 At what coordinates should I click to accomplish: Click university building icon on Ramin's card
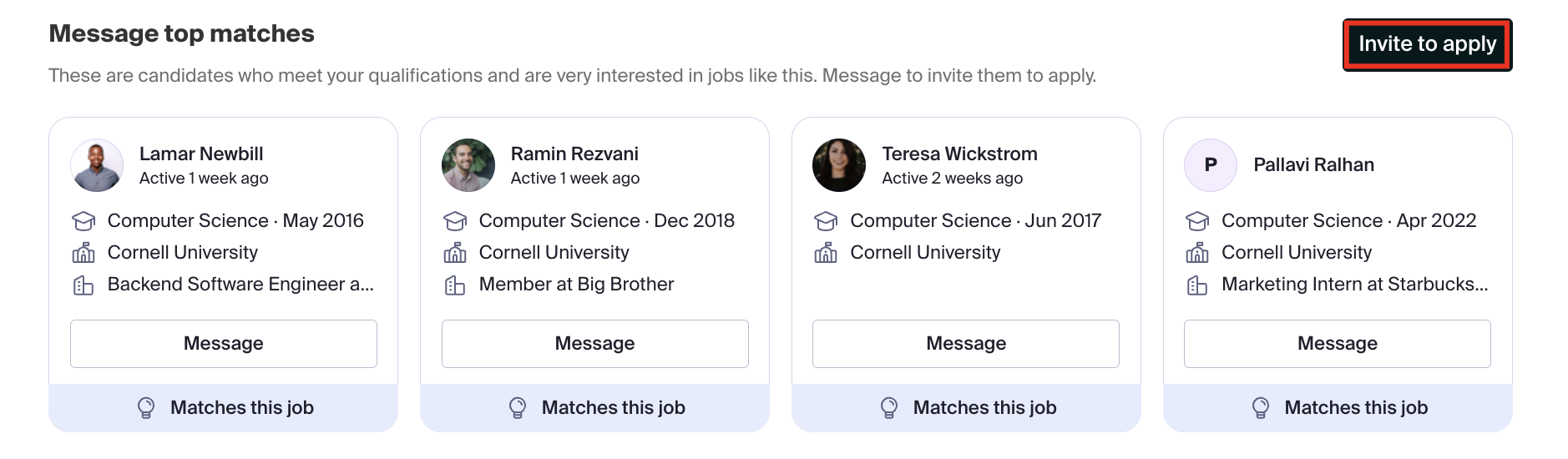pyautogui.click(x=455, y=253)
